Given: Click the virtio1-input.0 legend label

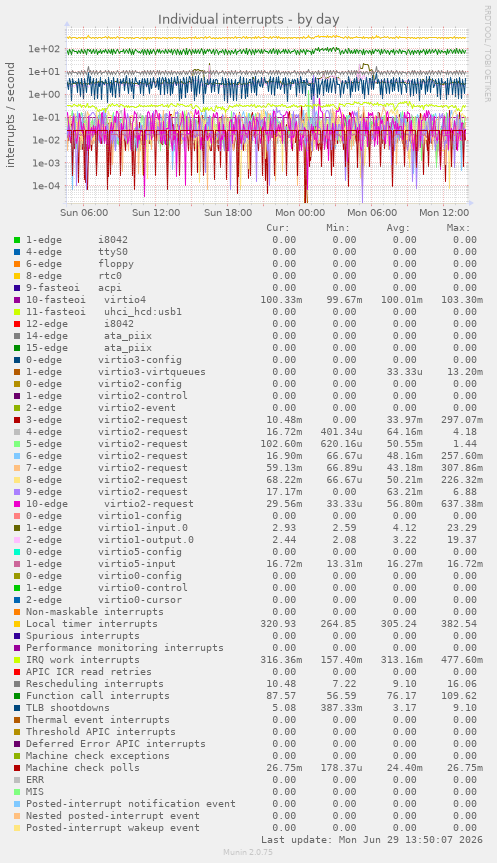Looking at the screenshot, I should point(143,528).
